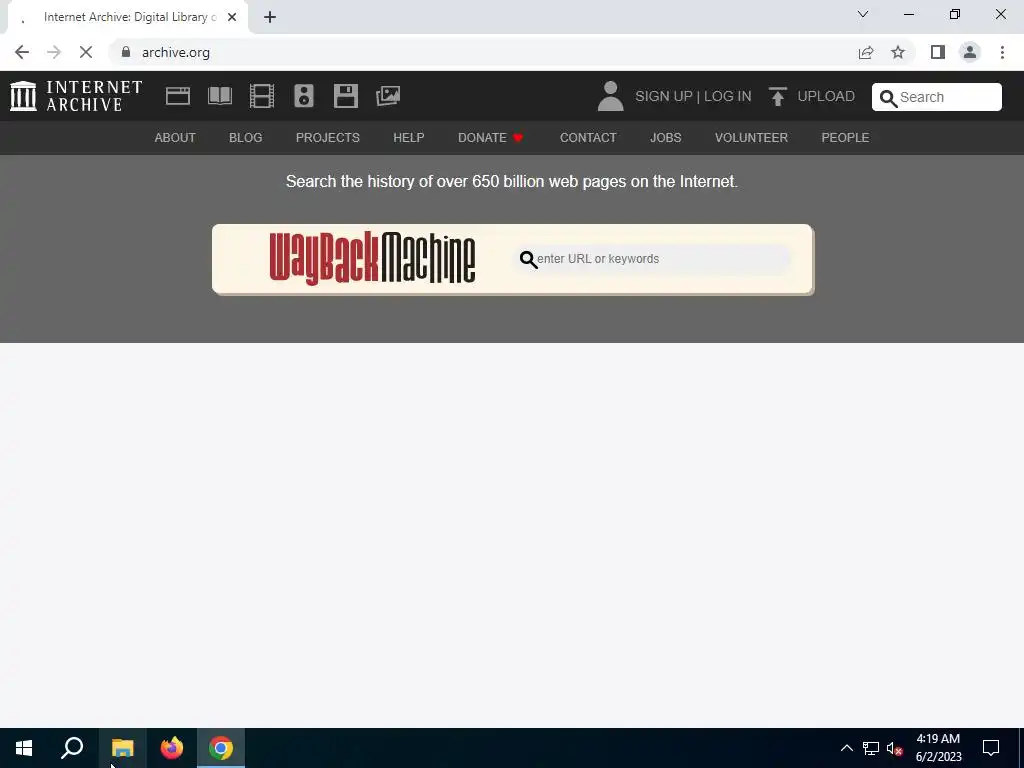Open the CONTACT page
The image size is (1024, 768).
(588, 138)
